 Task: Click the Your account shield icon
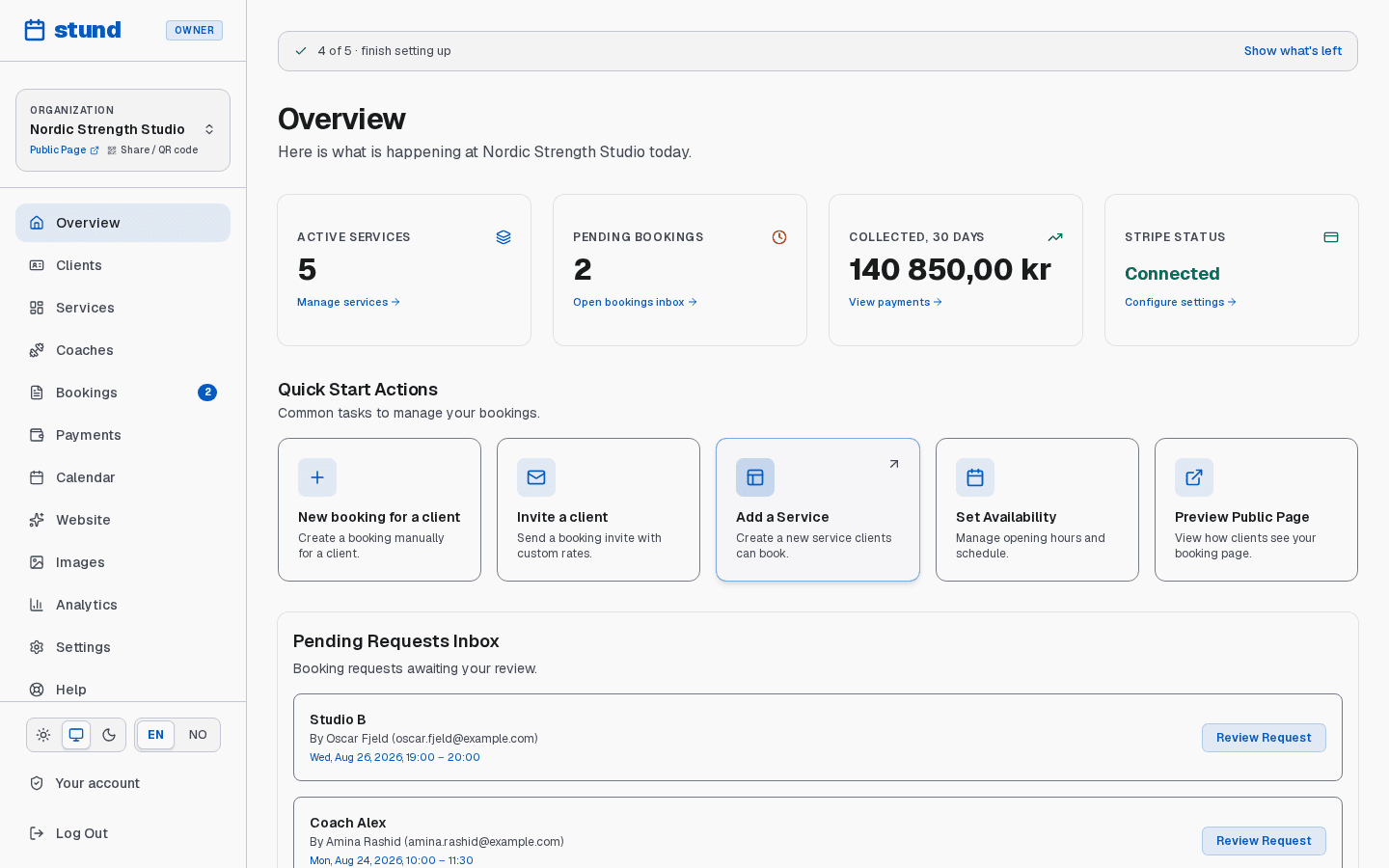37,783
